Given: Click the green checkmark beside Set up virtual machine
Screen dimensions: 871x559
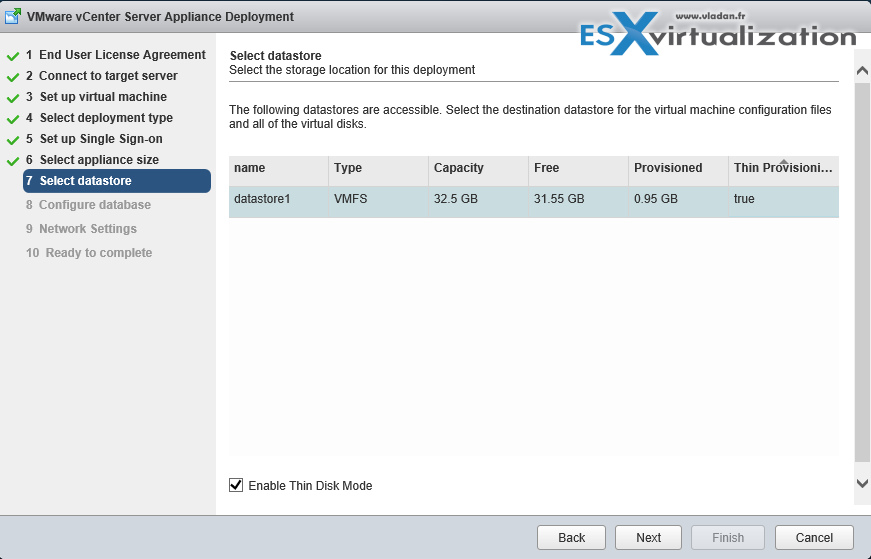Looking at the screenshot, I should click(x=13, y=98).
